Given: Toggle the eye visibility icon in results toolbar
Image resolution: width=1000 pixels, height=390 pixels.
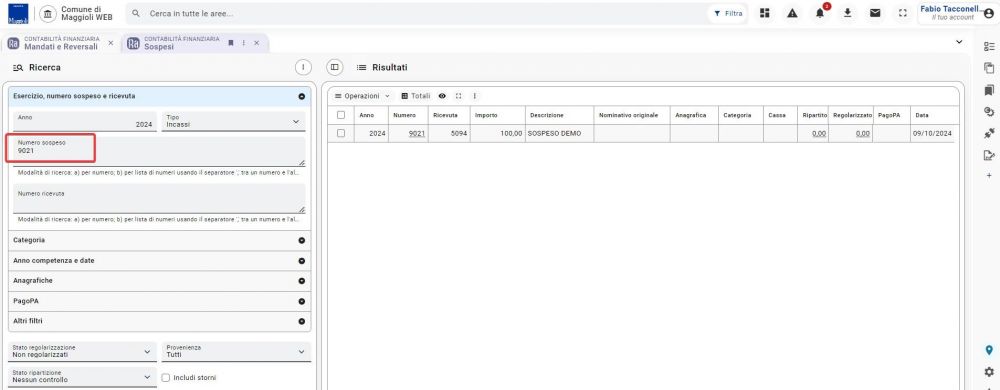Looking at the screenshot, I should [442, 96].
